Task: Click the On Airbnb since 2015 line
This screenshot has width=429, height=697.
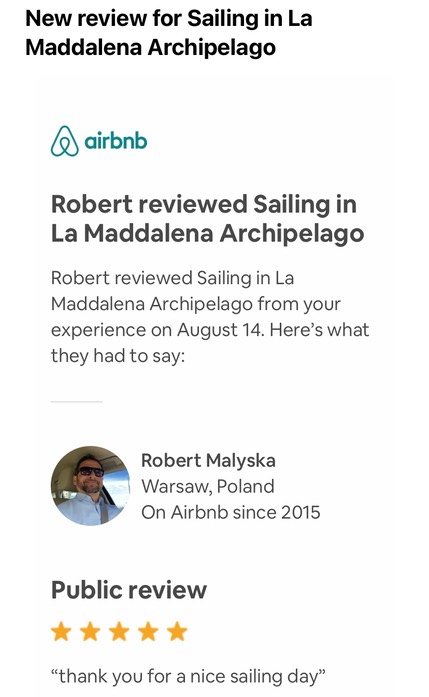Action: click(x=231, y=512)
